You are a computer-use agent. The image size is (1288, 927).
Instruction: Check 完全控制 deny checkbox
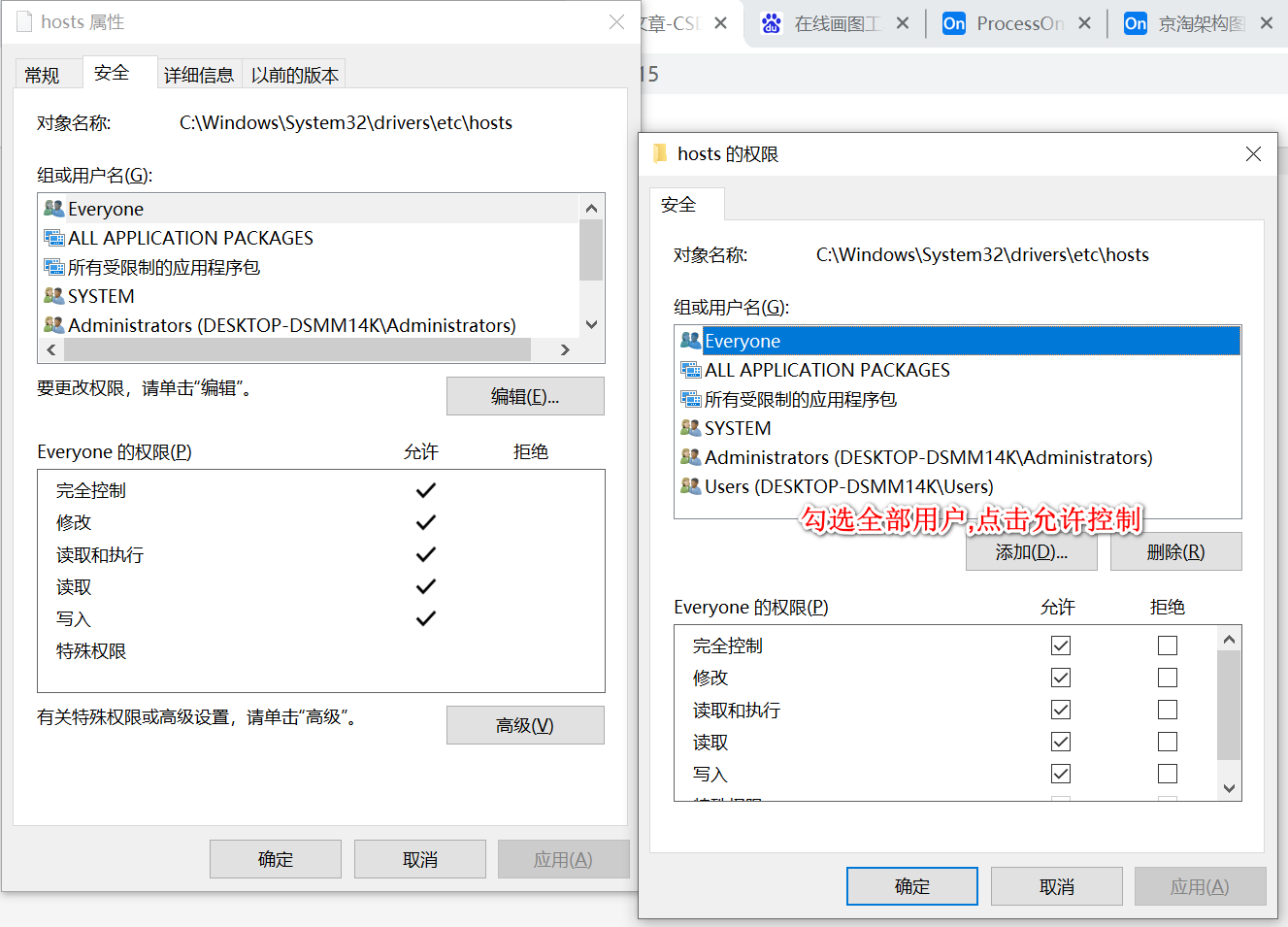point(1168,646)
